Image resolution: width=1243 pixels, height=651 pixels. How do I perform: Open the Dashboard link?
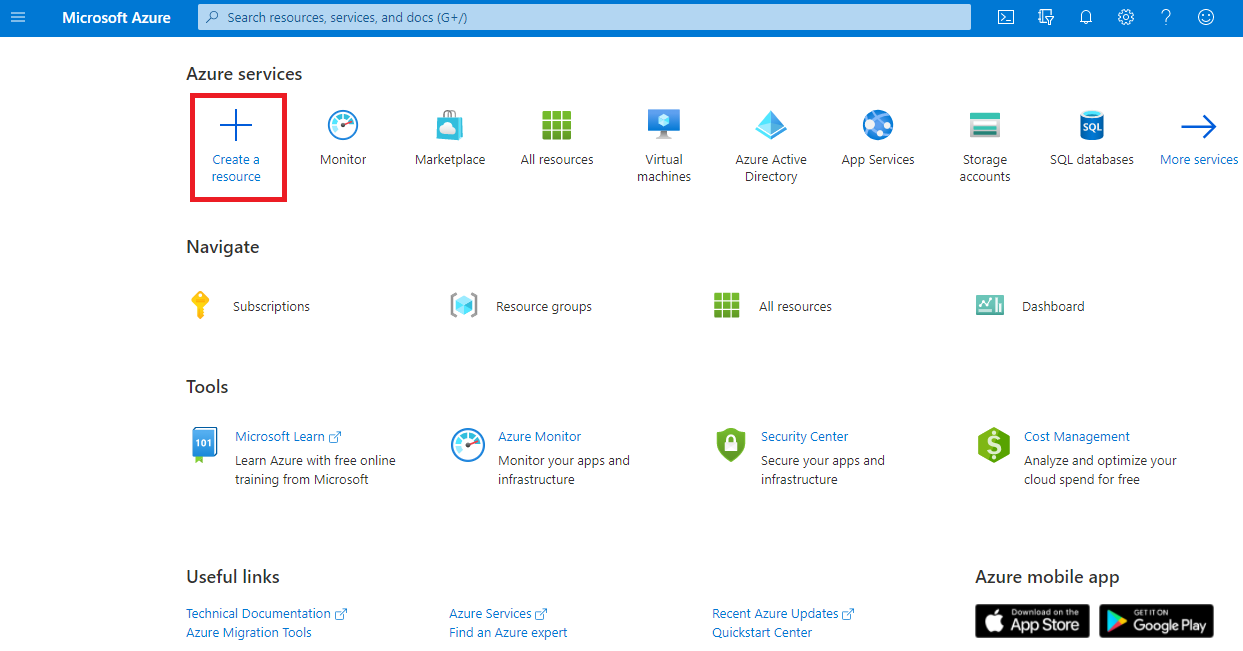(x=1053, y=307)
